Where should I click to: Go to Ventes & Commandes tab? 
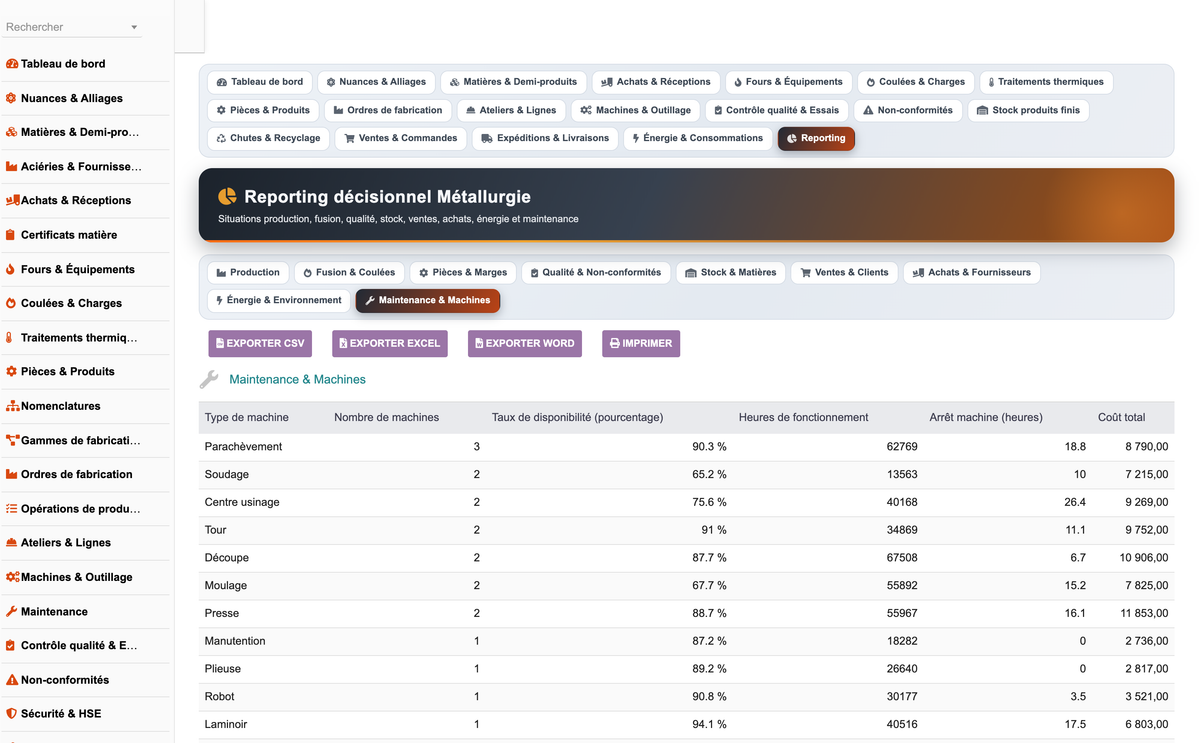400,138
